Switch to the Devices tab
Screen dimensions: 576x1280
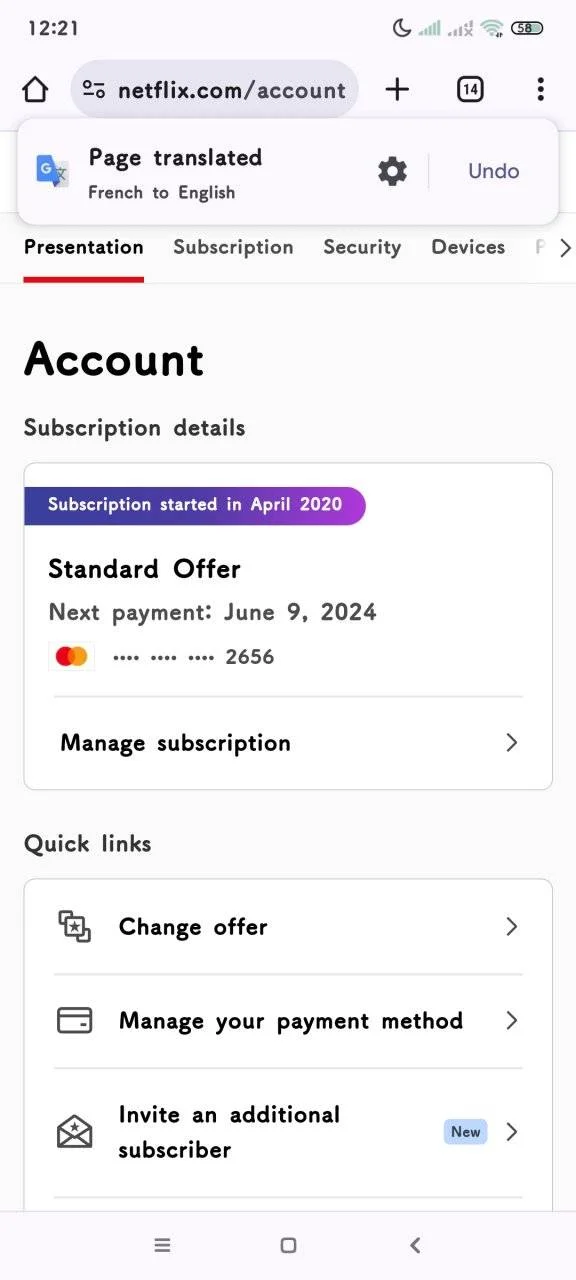[468, 247]
